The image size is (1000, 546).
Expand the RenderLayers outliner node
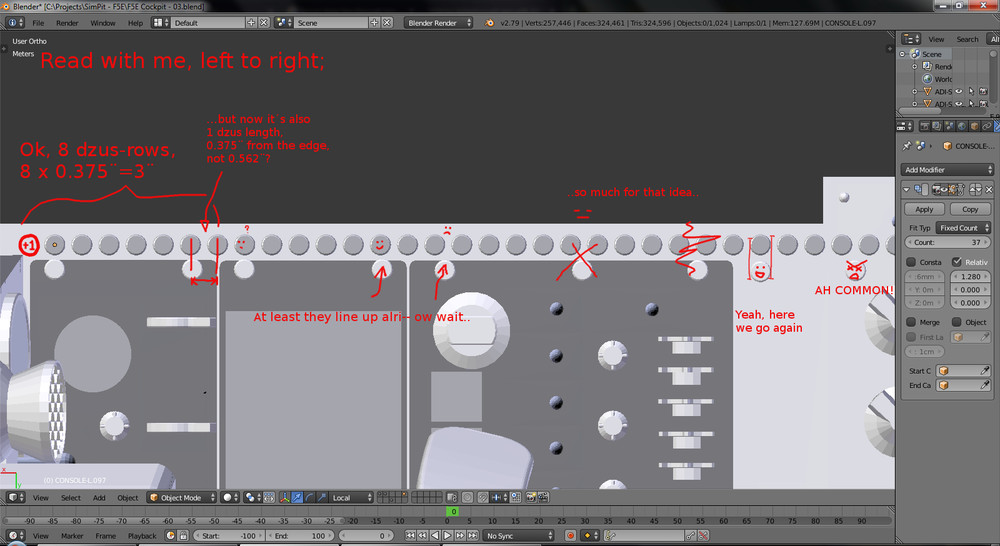(915, 66)
